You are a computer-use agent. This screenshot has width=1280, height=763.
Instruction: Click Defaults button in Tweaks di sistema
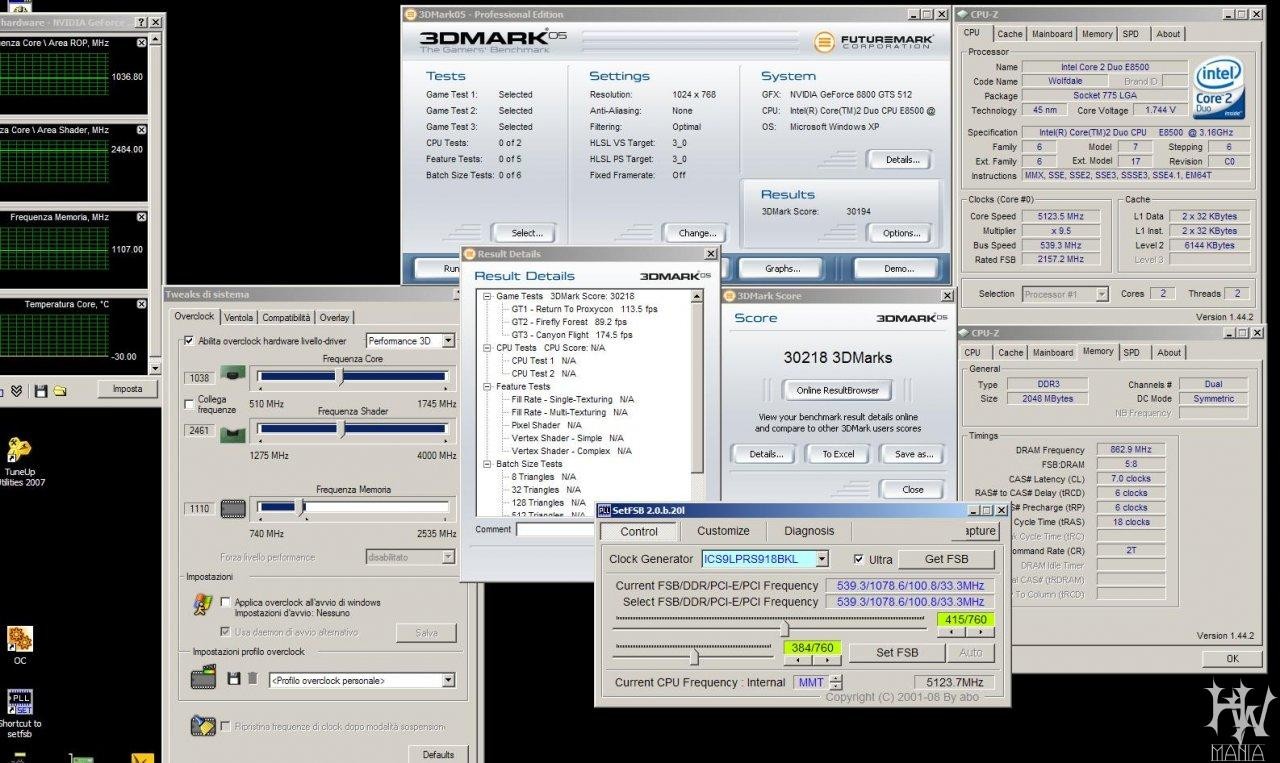pos(438,754)
